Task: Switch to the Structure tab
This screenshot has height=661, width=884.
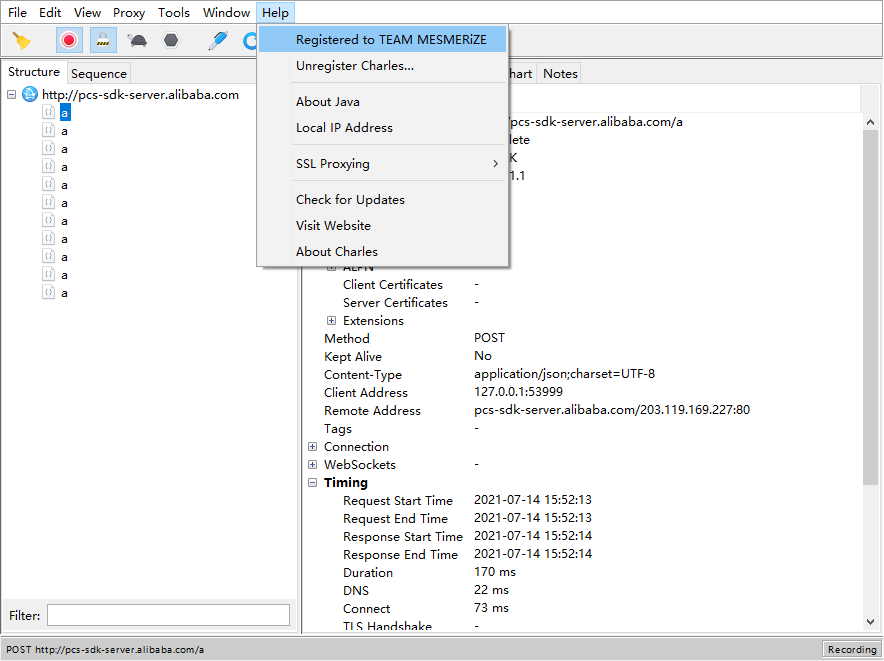Action: pos(34,72)
